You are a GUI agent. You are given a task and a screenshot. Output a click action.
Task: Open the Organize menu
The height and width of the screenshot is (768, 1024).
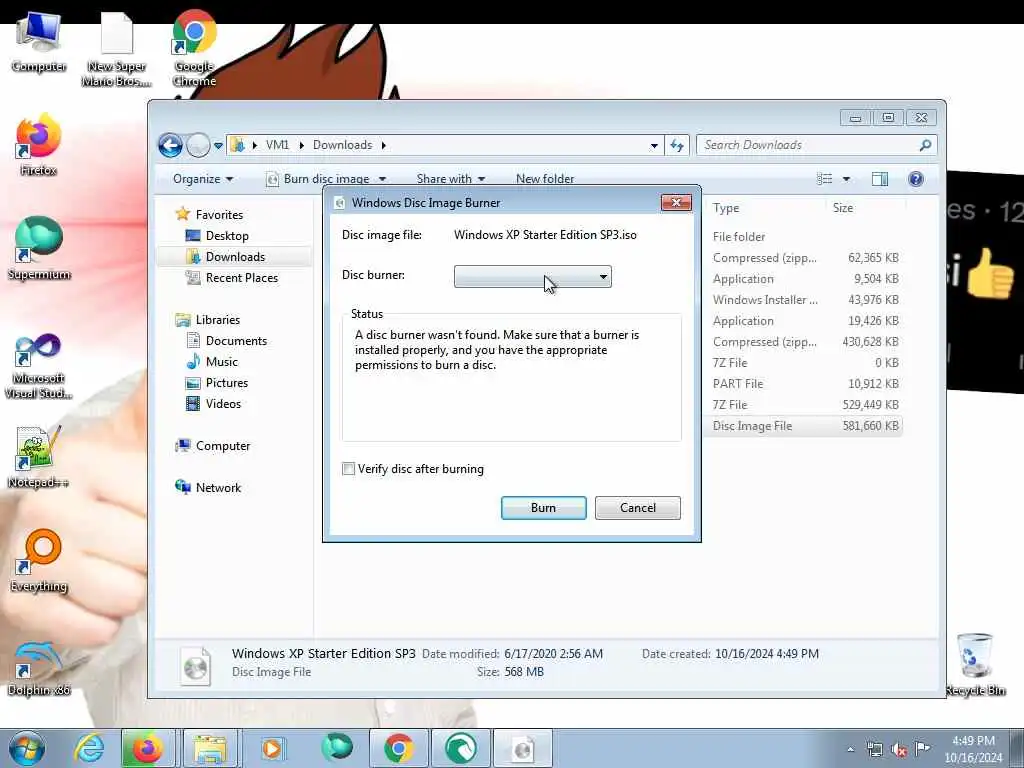[202, 179]
